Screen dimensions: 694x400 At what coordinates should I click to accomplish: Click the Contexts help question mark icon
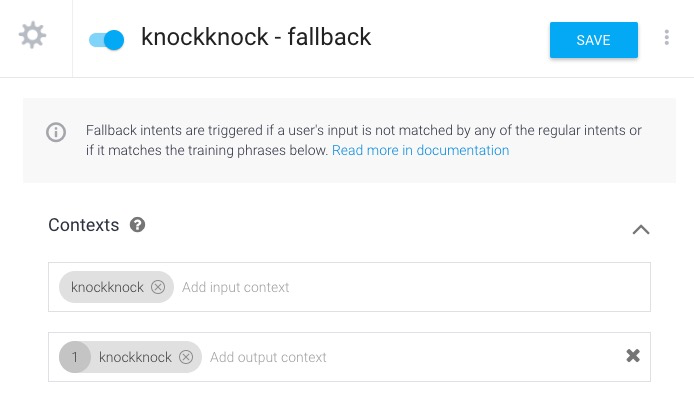pos(138,225)
